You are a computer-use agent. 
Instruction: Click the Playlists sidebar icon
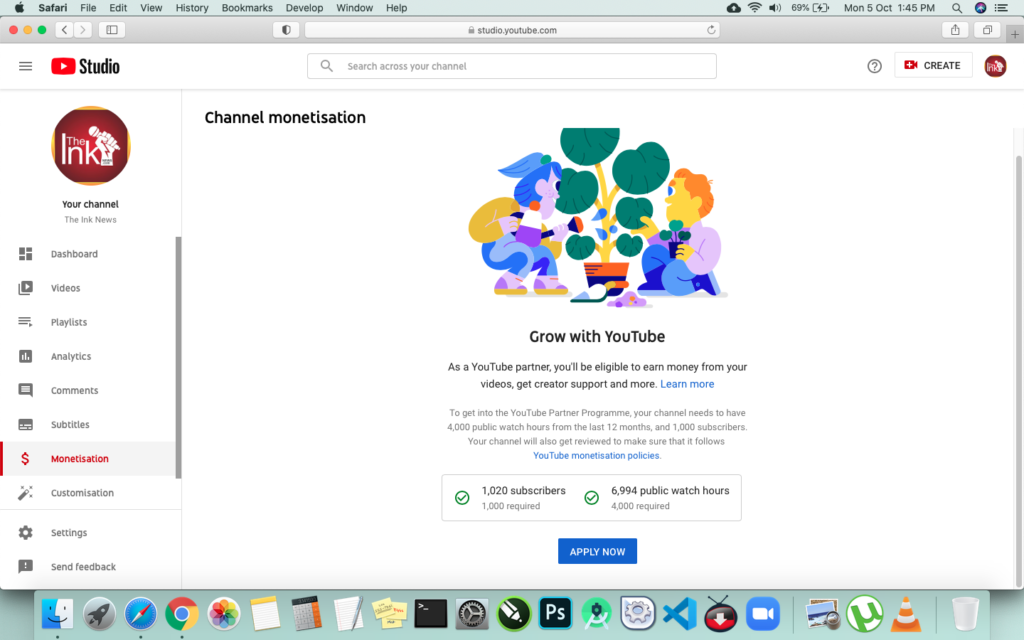click(25, 322)
